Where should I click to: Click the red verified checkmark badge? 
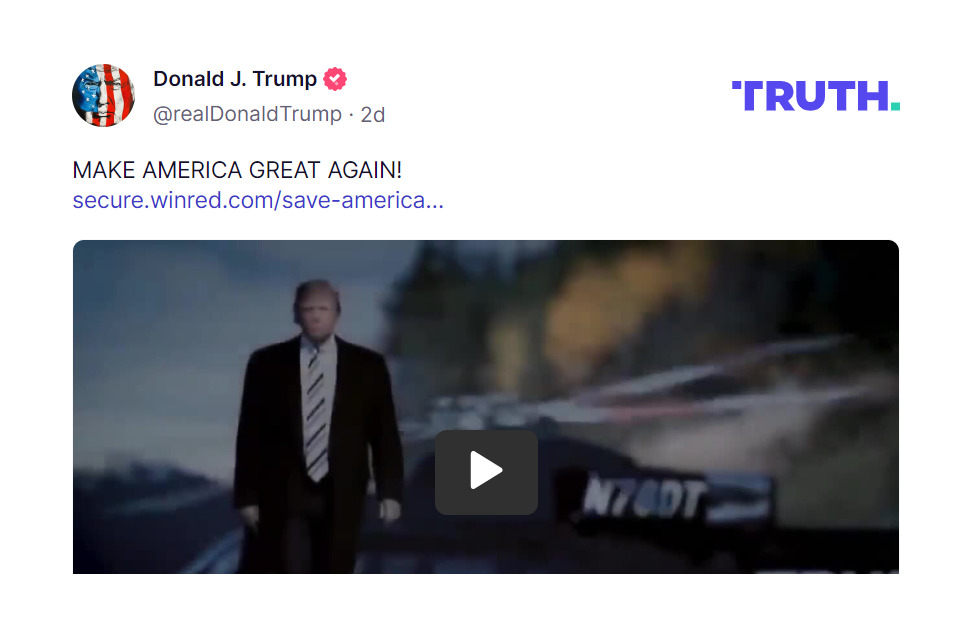[x=335, y=79]
